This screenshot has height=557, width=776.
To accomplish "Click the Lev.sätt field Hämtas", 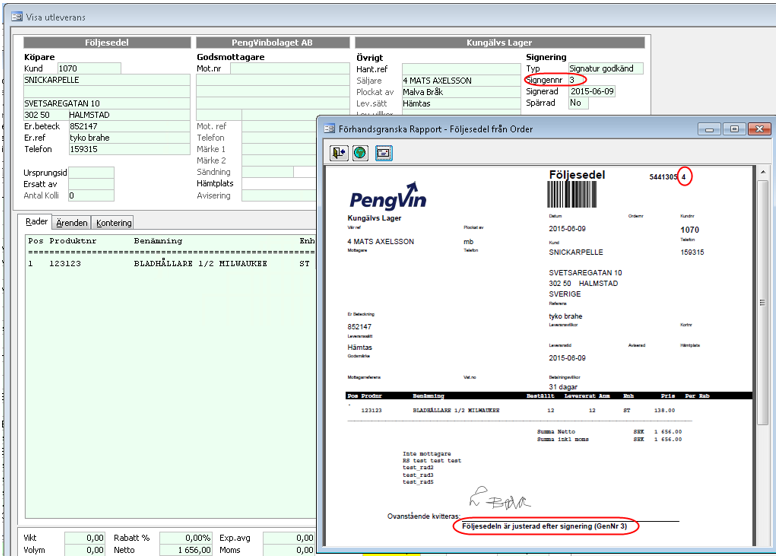I will (461, 103).
